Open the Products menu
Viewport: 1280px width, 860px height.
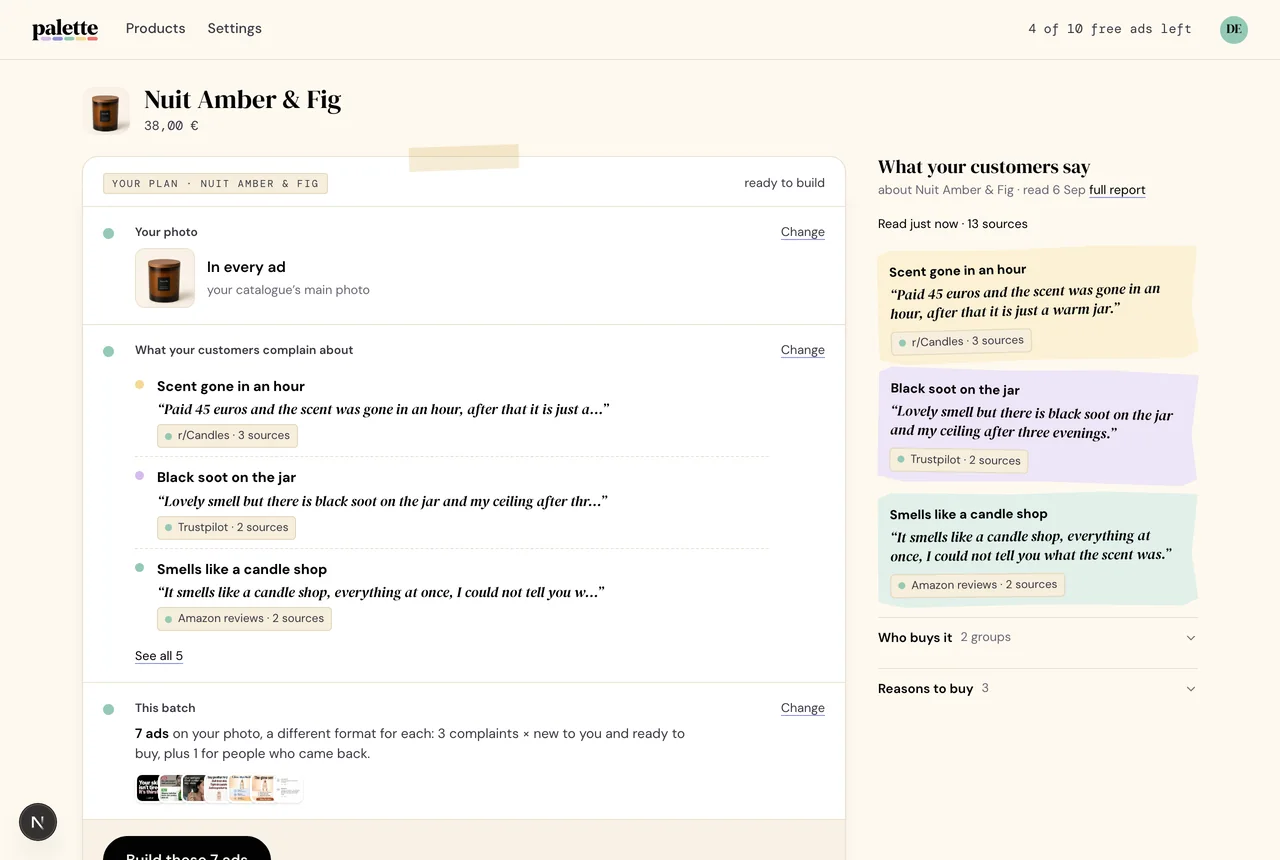click(x=155, y=28)
